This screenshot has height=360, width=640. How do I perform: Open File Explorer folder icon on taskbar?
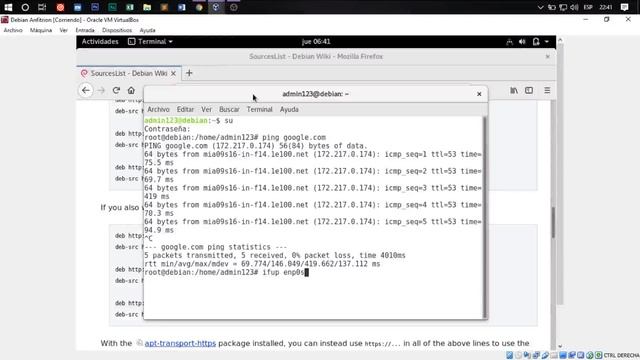147,7
